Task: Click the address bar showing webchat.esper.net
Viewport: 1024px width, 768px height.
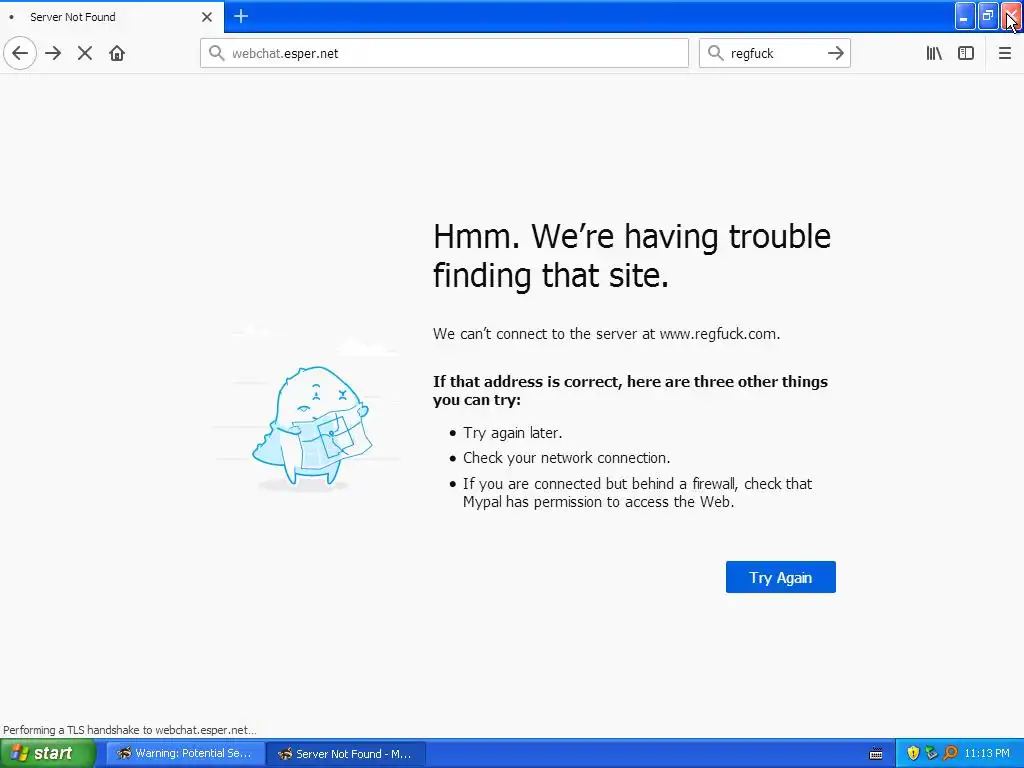Action: [x=444, y=53]
